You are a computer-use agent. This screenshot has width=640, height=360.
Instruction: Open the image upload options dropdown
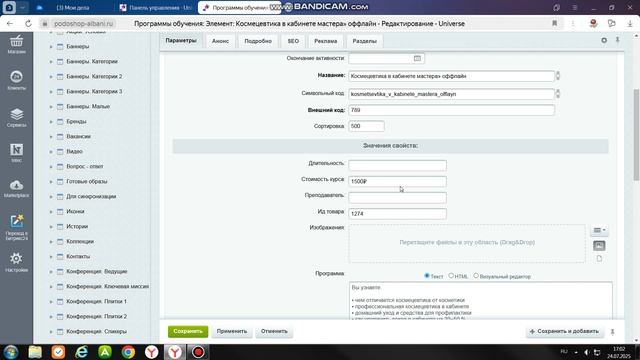pos(599,230)
